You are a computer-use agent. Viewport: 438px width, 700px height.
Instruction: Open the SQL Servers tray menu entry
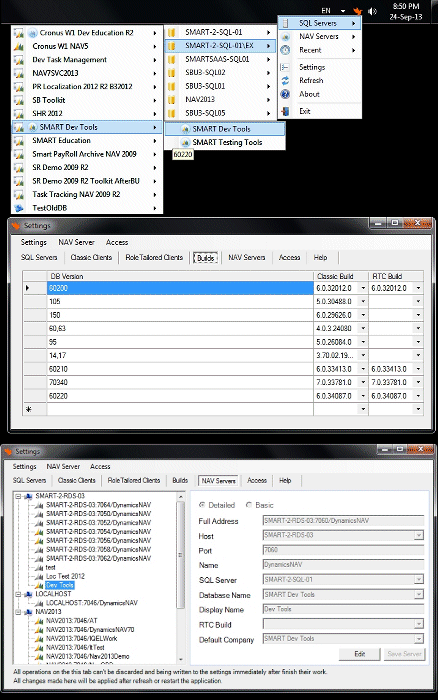point(319,23)
